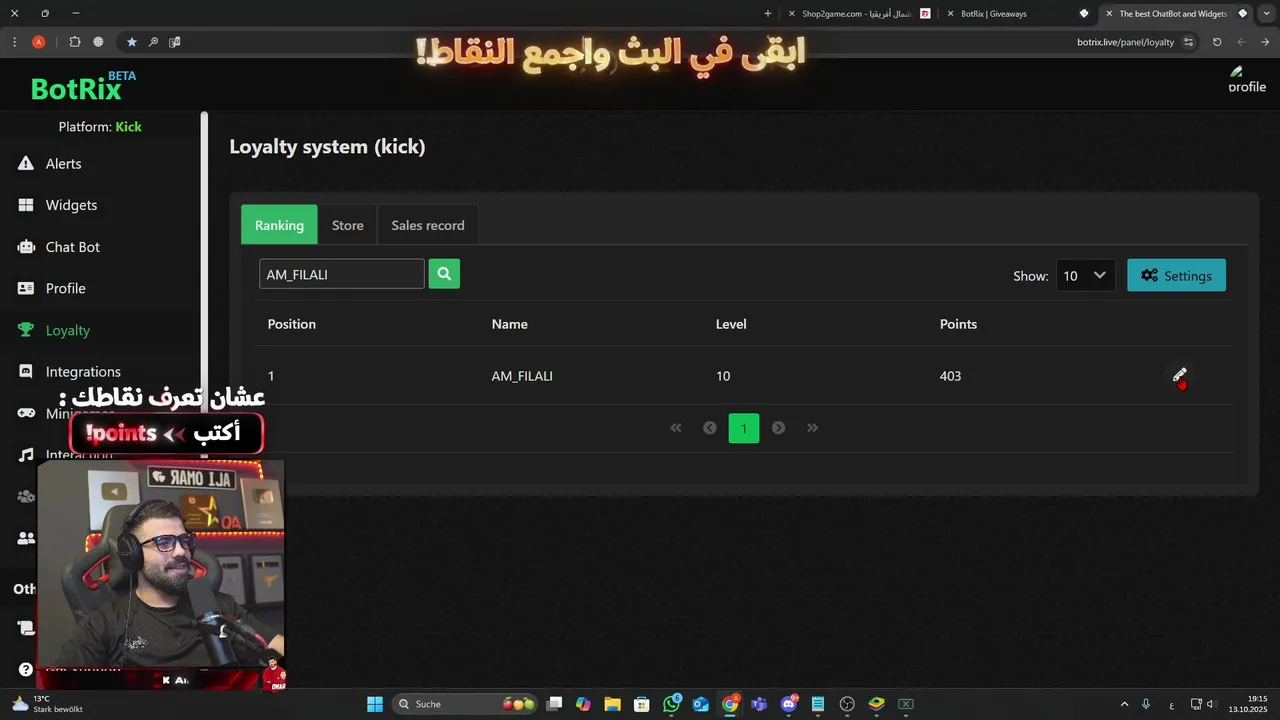Open a new browser tab
This screenshot has height=720, width=1280.
(768, 14)
